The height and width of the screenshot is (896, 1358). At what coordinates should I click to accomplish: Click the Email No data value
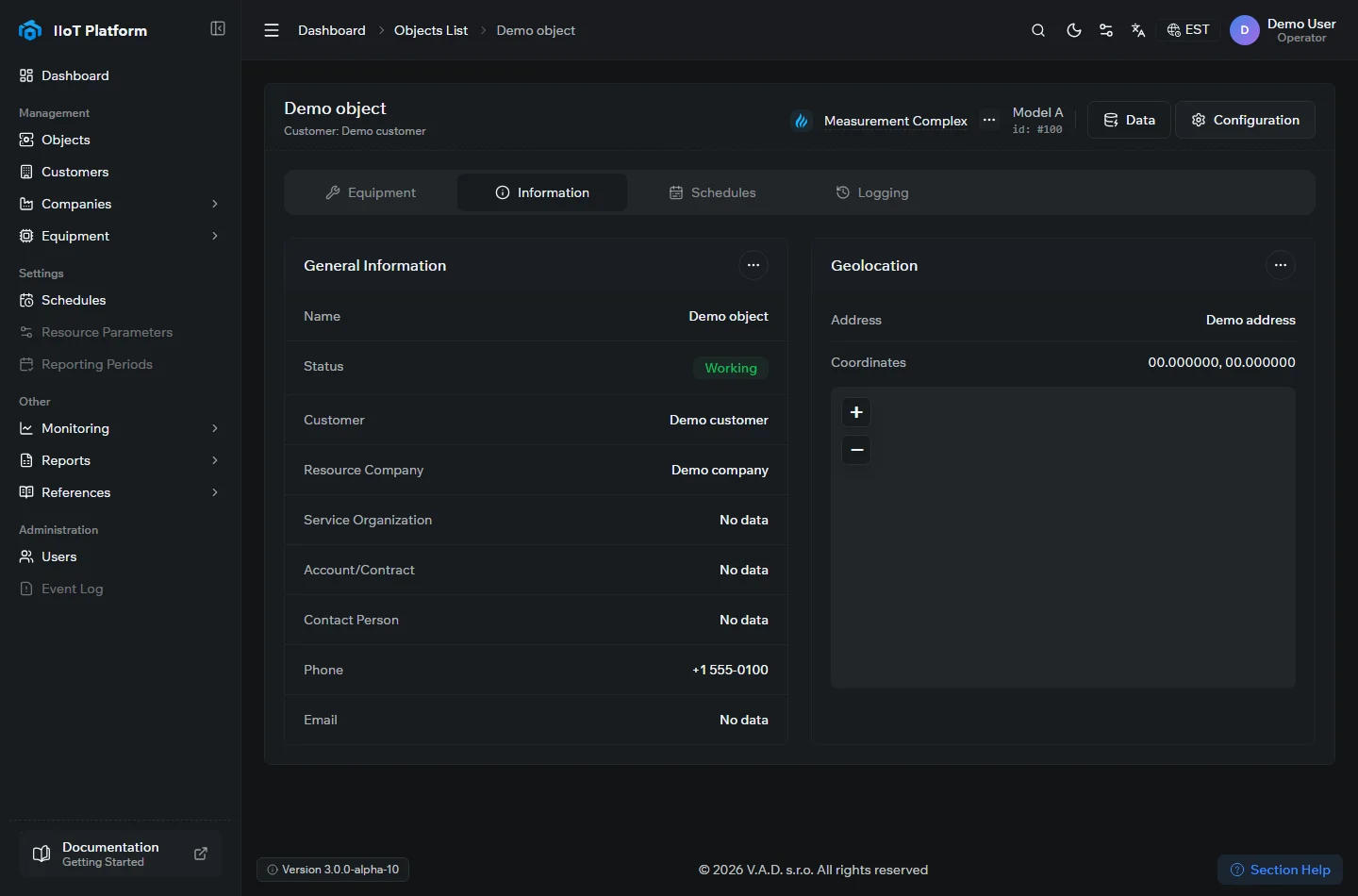click(744, 720)
